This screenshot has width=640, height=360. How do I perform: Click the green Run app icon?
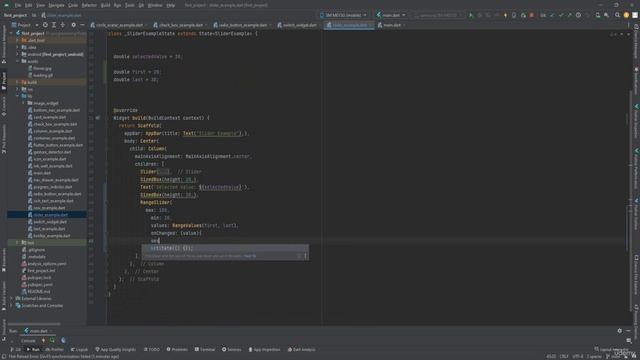click(471, 15)
